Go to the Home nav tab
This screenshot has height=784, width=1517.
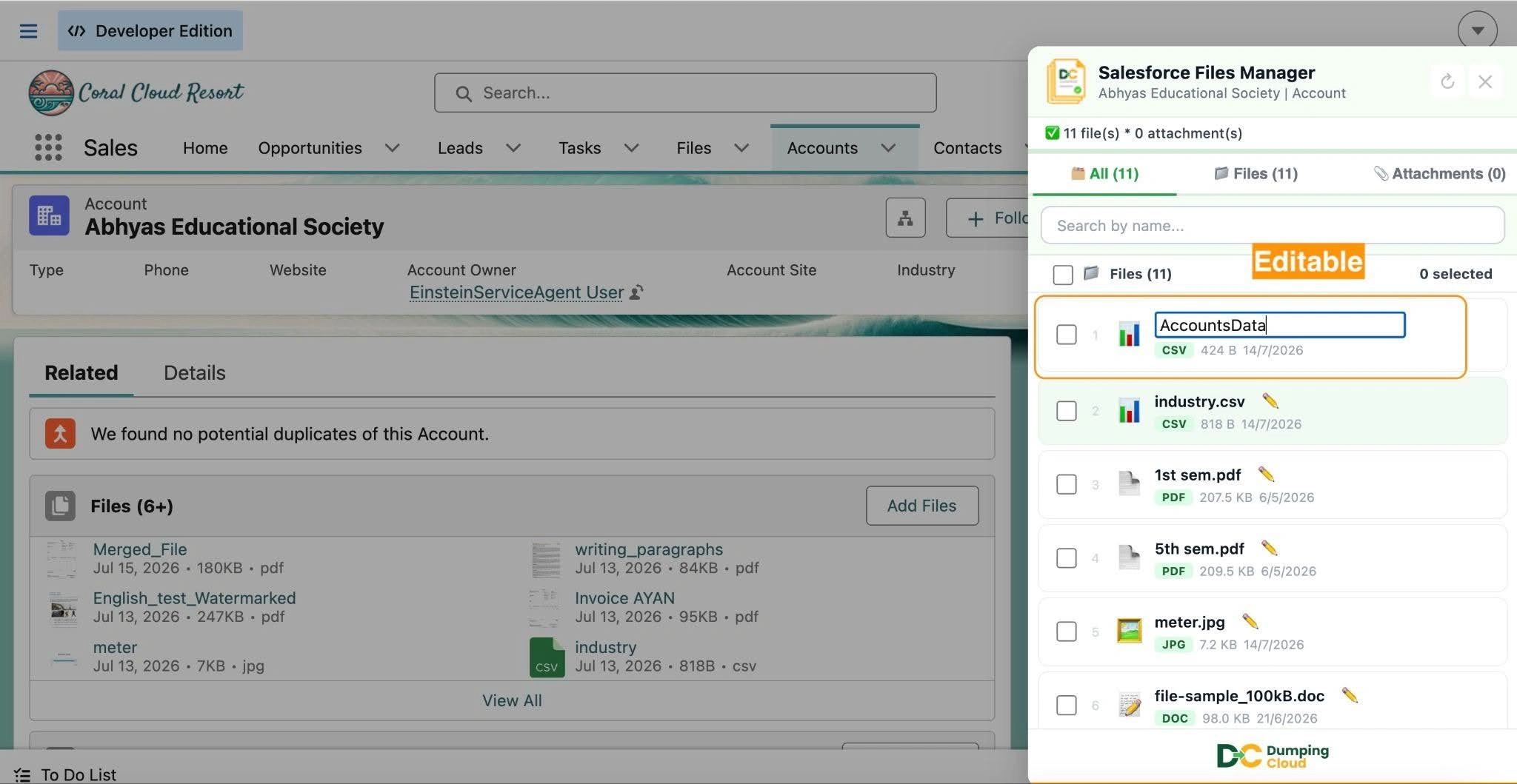pyautogui.click(x=205, y=148)
